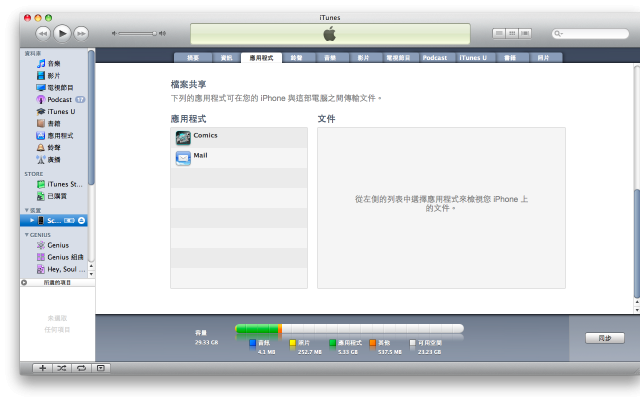
Task: Open 音樂 library in sidebar
Action: (53, 63)
